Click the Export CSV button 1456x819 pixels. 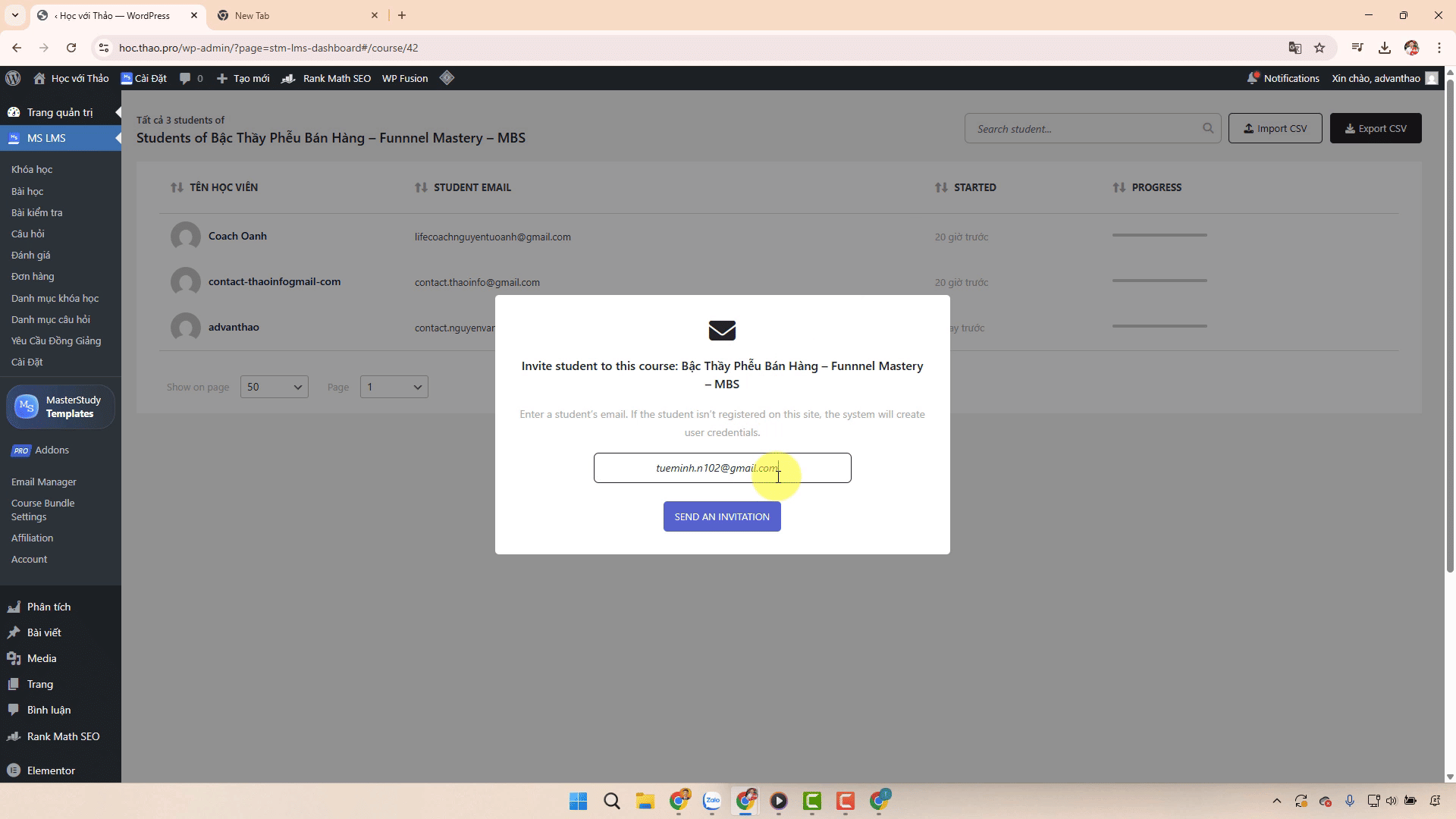(1375, 128)
